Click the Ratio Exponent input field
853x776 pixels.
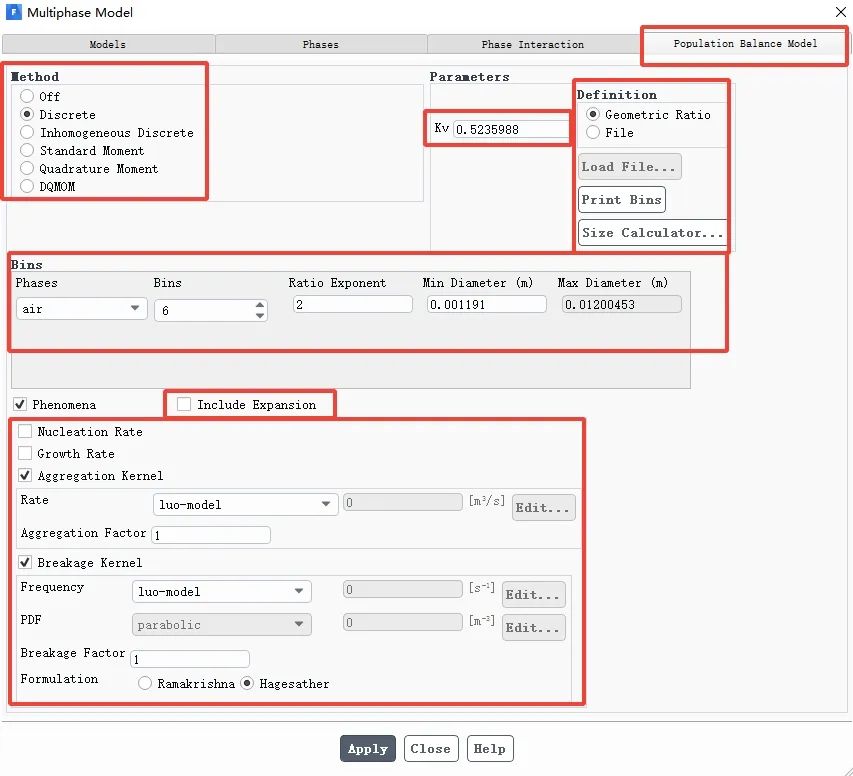tap(352, 304)
